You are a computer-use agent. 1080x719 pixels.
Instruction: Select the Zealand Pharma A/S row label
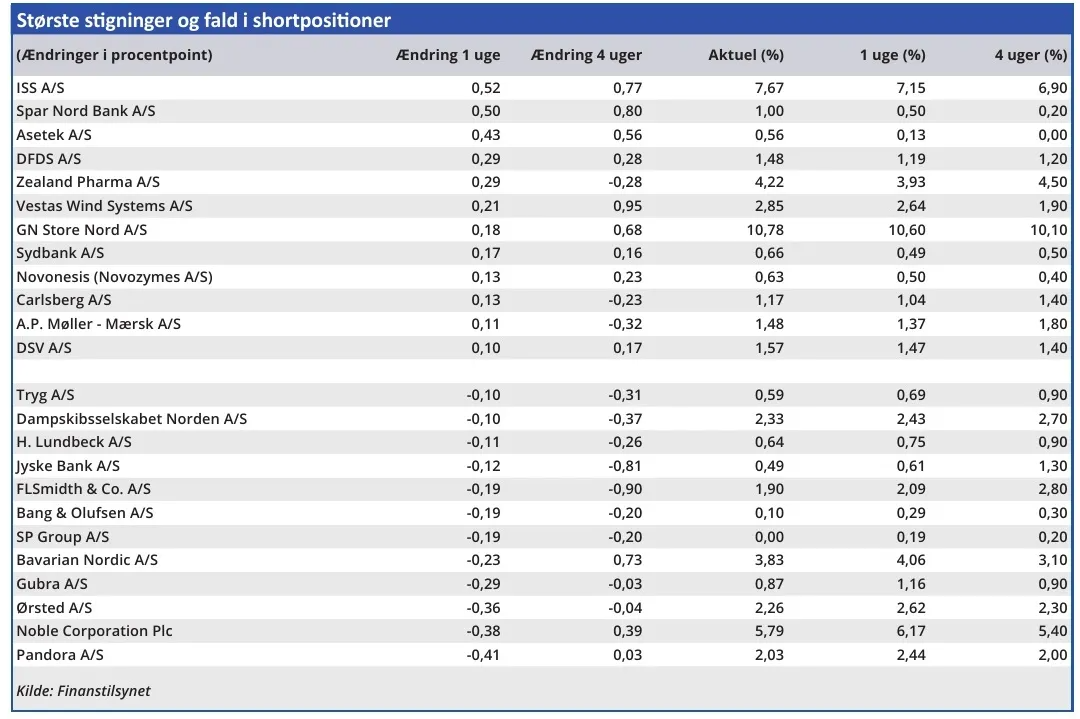coord(88,182)
